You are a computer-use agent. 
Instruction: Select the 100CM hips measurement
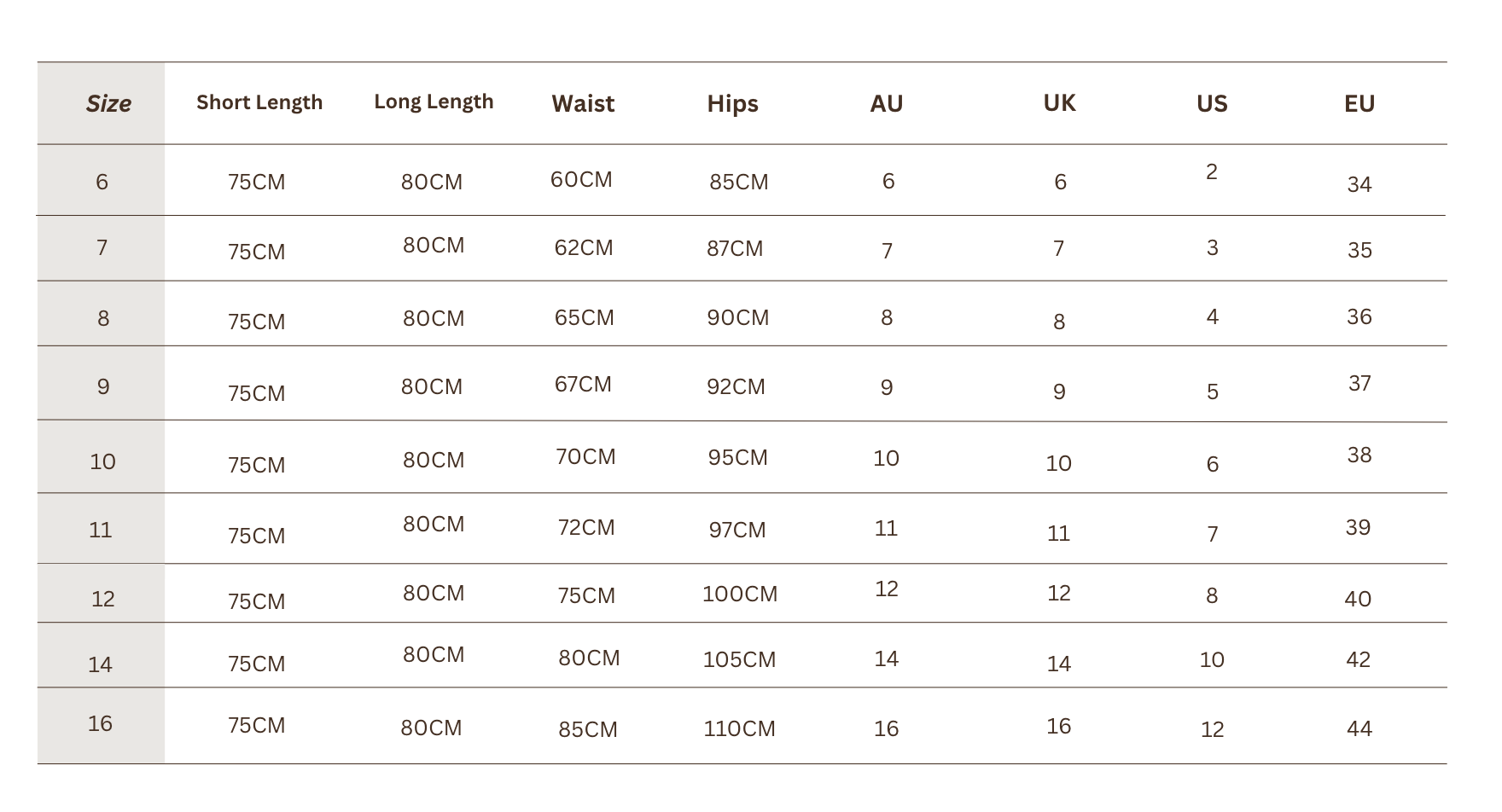point(740,594)
